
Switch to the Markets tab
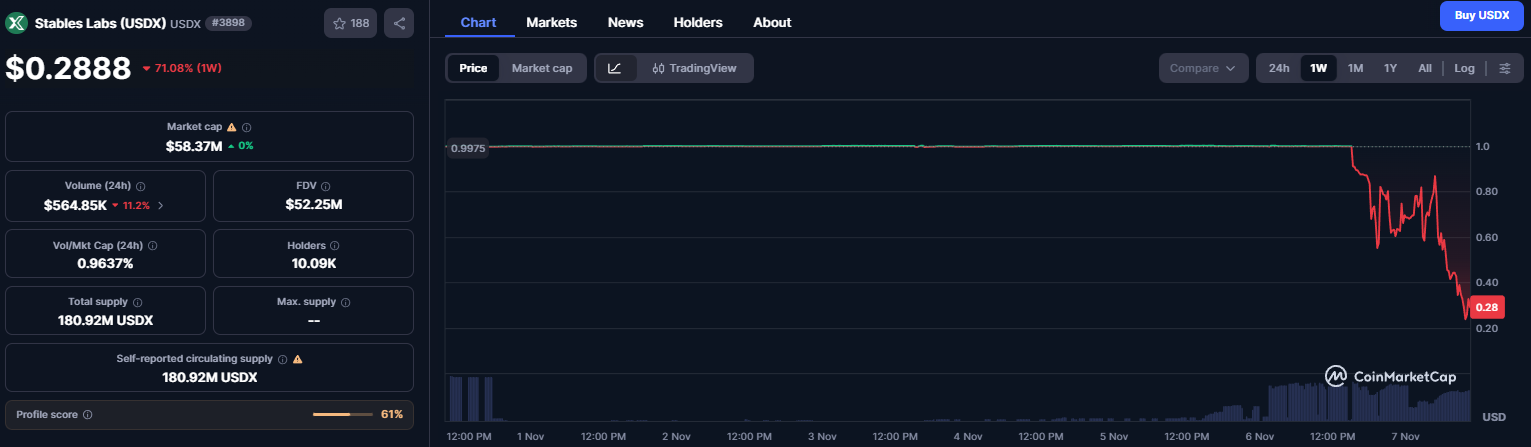(x=551, y=22)
